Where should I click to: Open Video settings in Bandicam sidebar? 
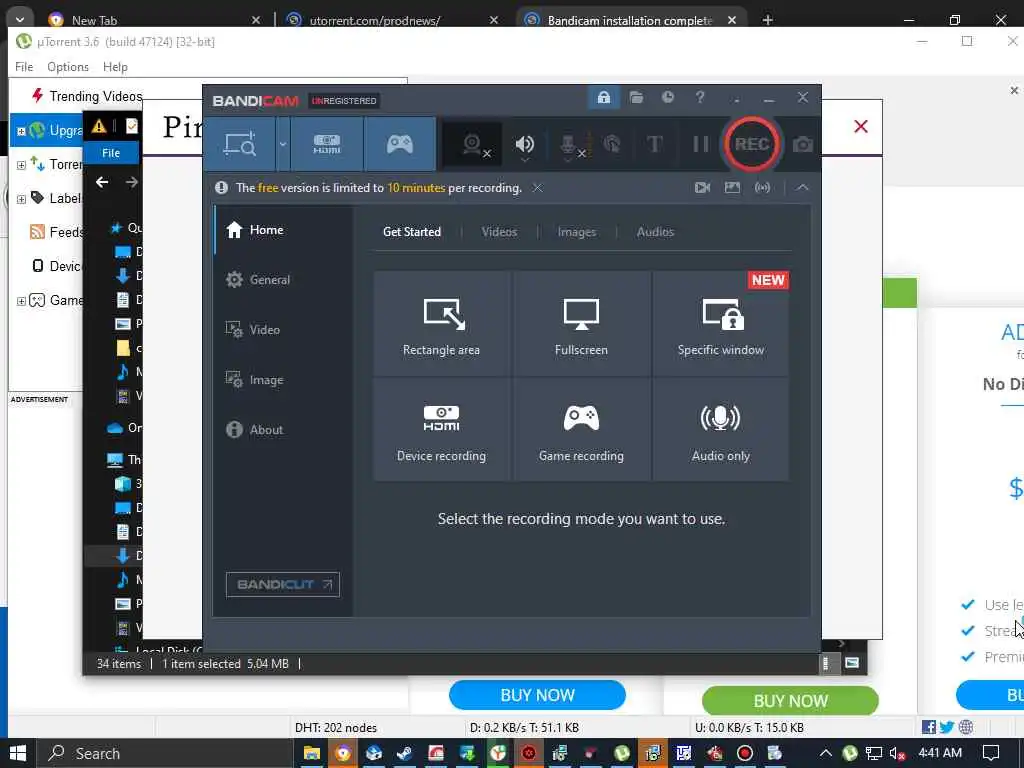pos(283,330)
